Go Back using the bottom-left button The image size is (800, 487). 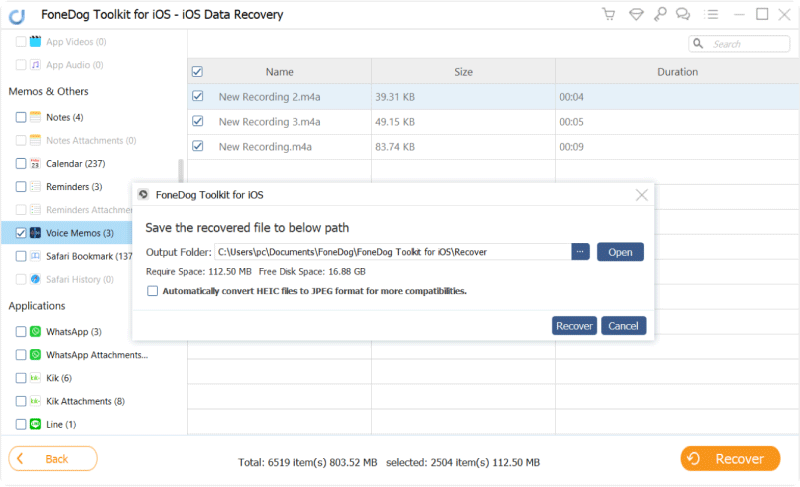[53, 459]
